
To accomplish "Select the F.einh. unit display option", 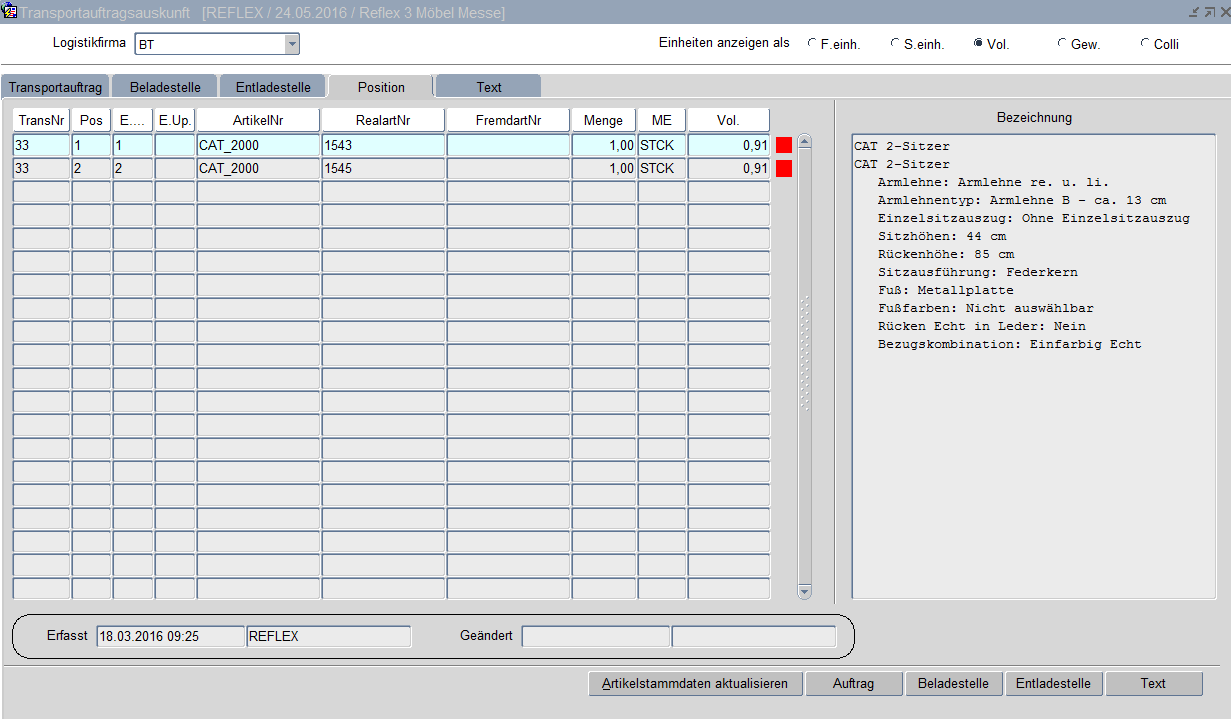I will tap(811, 44).
